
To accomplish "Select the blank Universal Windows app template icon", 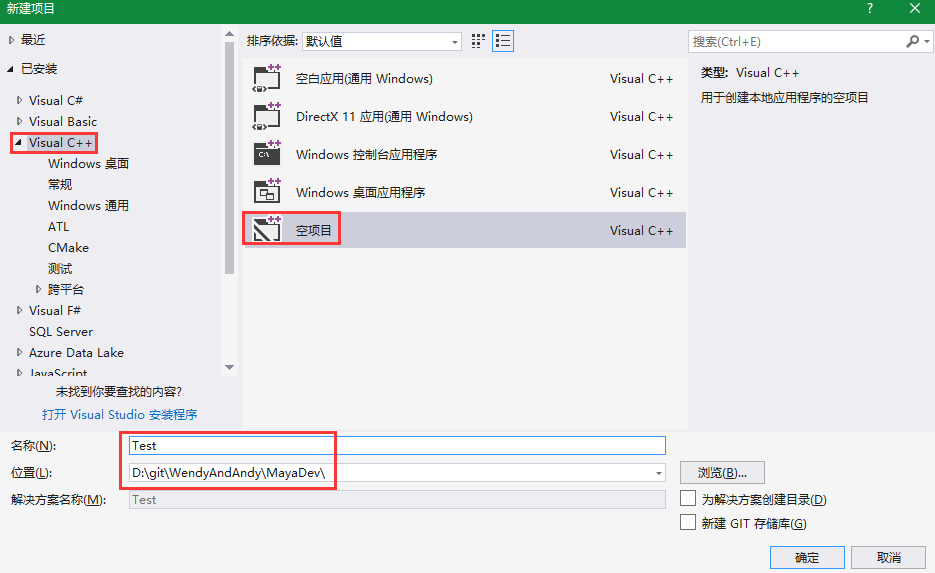I will [267, 79].
